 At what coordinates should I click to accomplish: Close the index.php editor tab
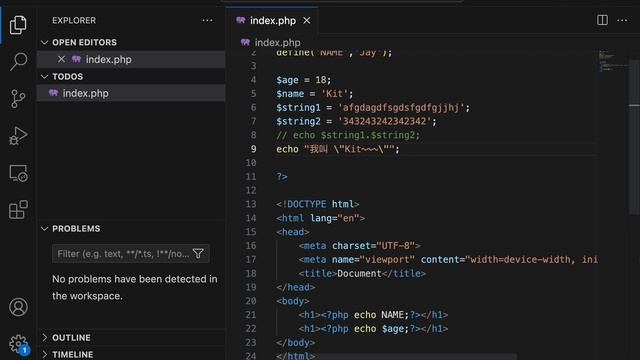pos(307,20)
